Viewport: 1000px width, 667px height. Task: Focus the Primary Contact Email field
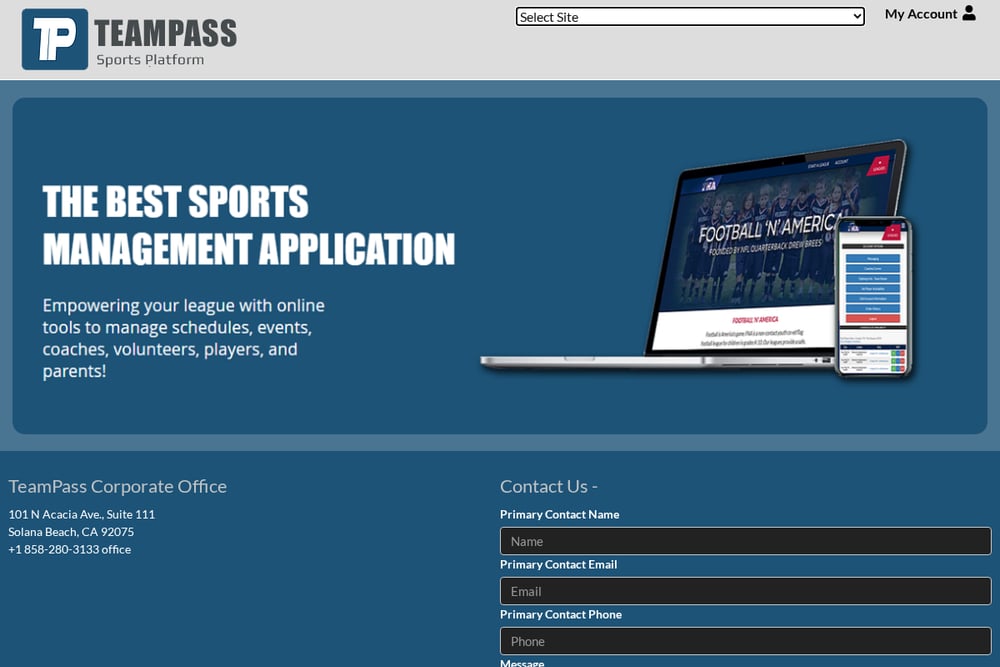746,591
